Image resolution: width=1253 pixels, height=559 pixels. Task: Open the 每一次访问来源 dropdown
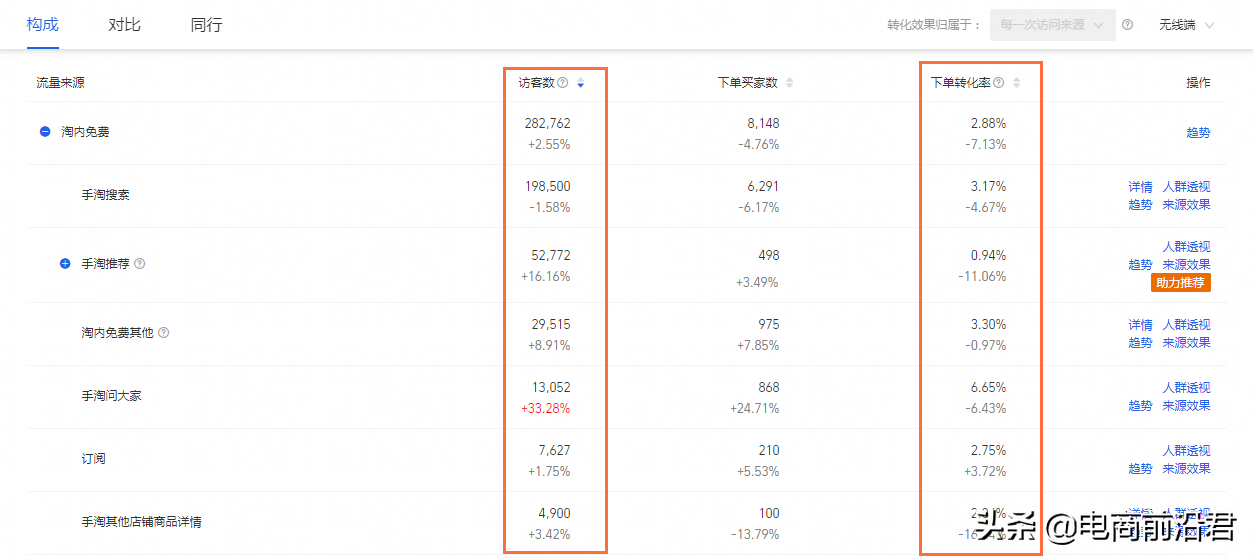pyautogui.click(x=1053, y=25)
